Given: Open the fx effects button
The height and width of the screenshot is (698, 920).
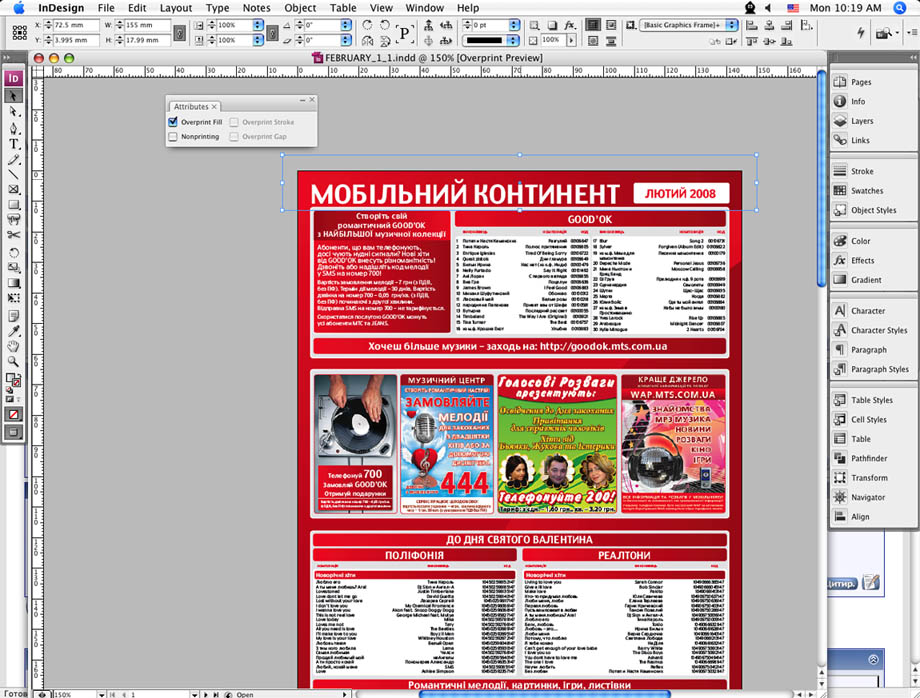Looking at the screenshot, I should (570, 25).
